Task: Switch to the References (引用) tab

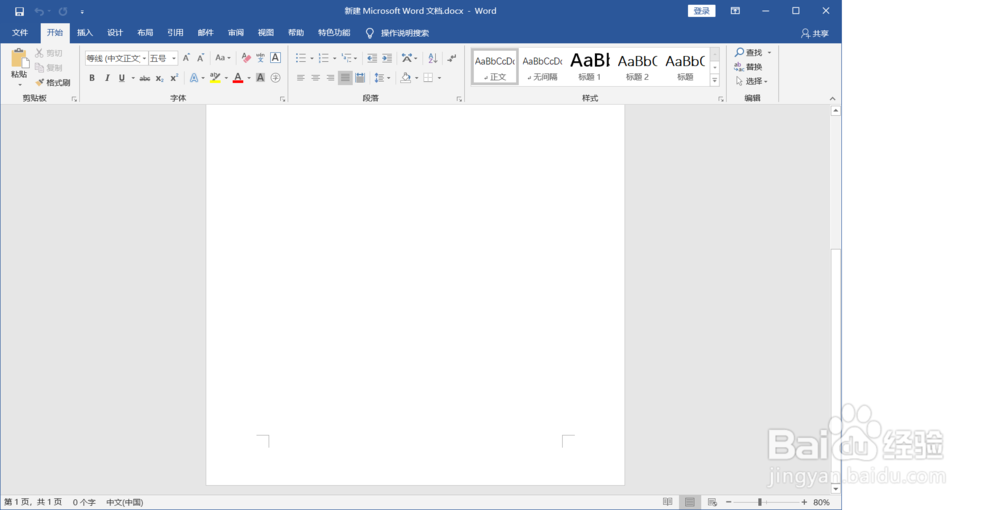Action: 175,33
